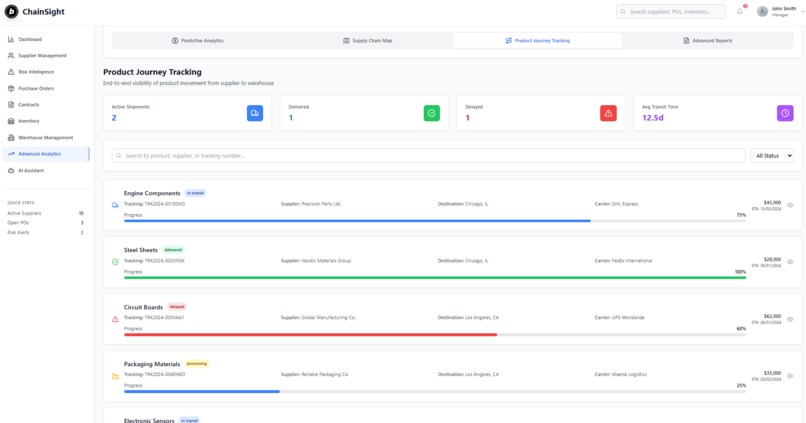This screenshot has height=423, width=806.
Task: Click the folder icon beside Packaging Materials
Action: (115, 376)
